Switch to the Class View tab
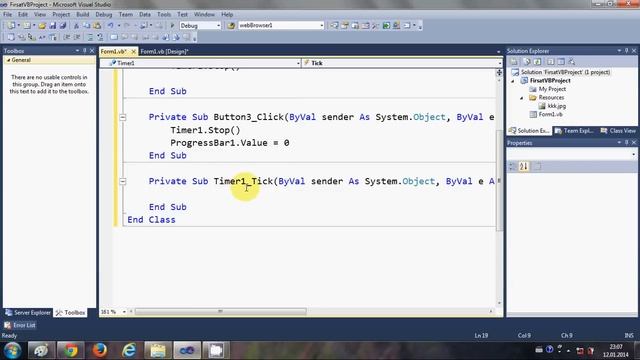The height and width of the screenshot is (360, 640). click(618, 131)
